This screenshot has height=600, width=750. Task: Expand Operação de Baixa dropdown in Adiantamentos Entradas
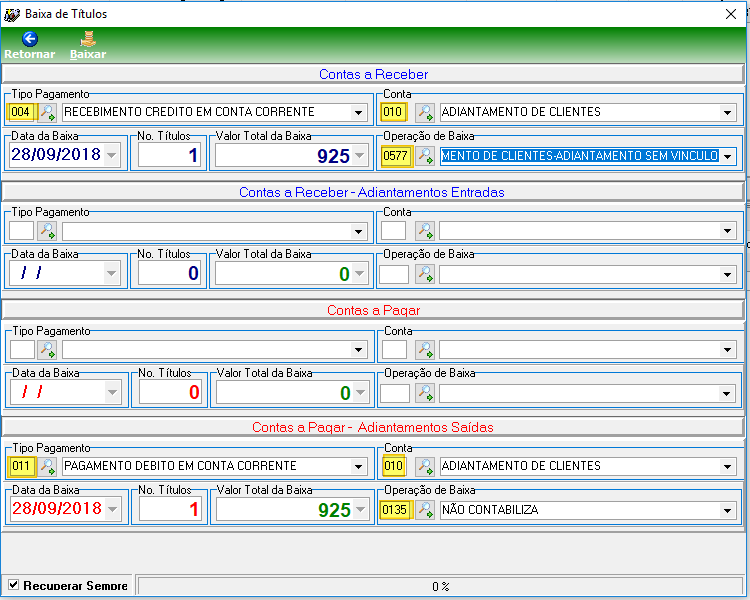point(727,275)
